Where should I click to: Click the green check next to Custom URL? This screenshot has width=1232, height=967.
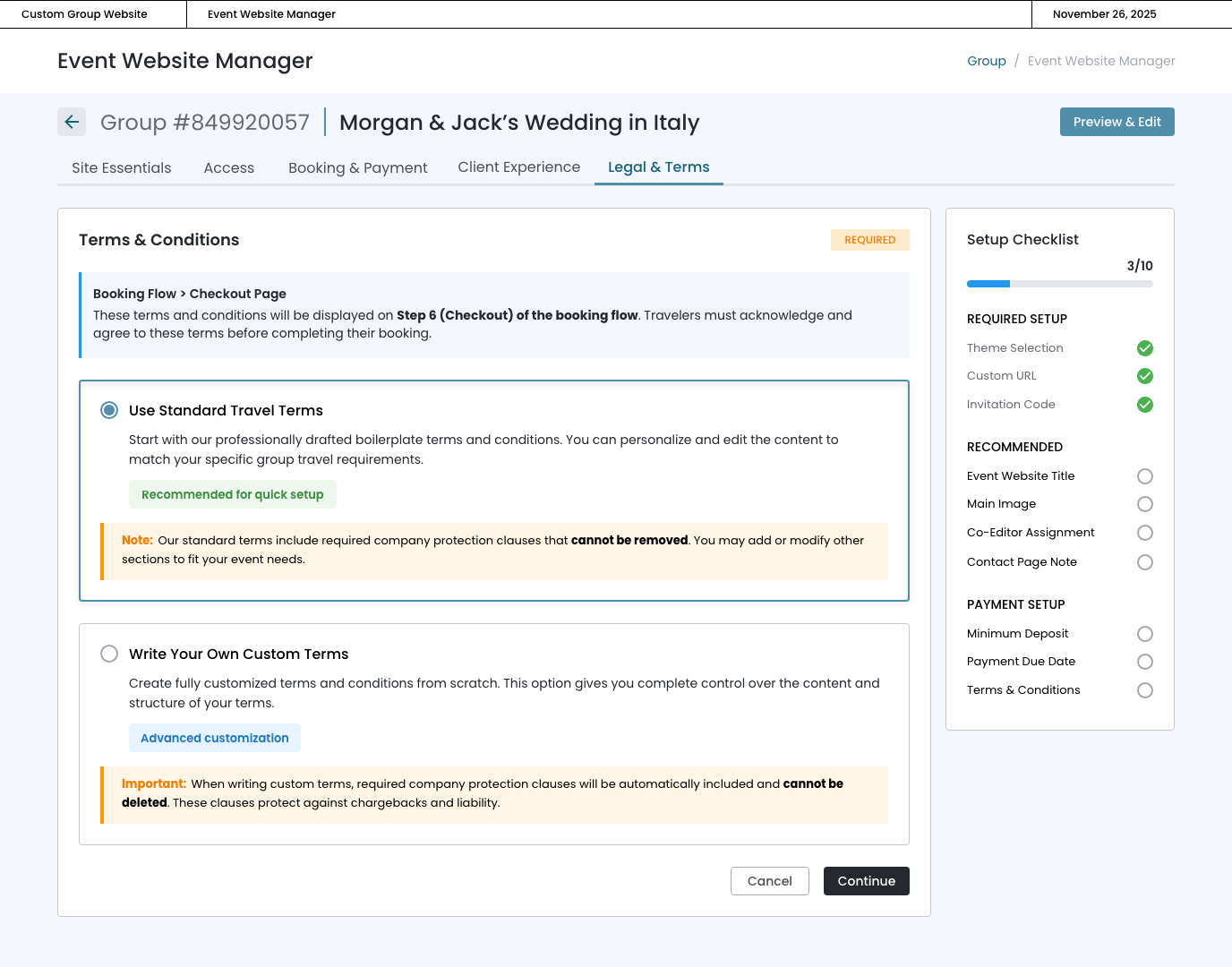(1144, 376)
